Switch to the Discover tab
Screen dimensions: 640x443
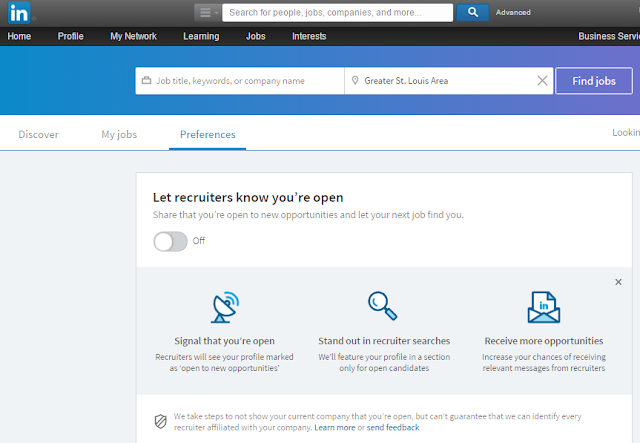point(38,134)
